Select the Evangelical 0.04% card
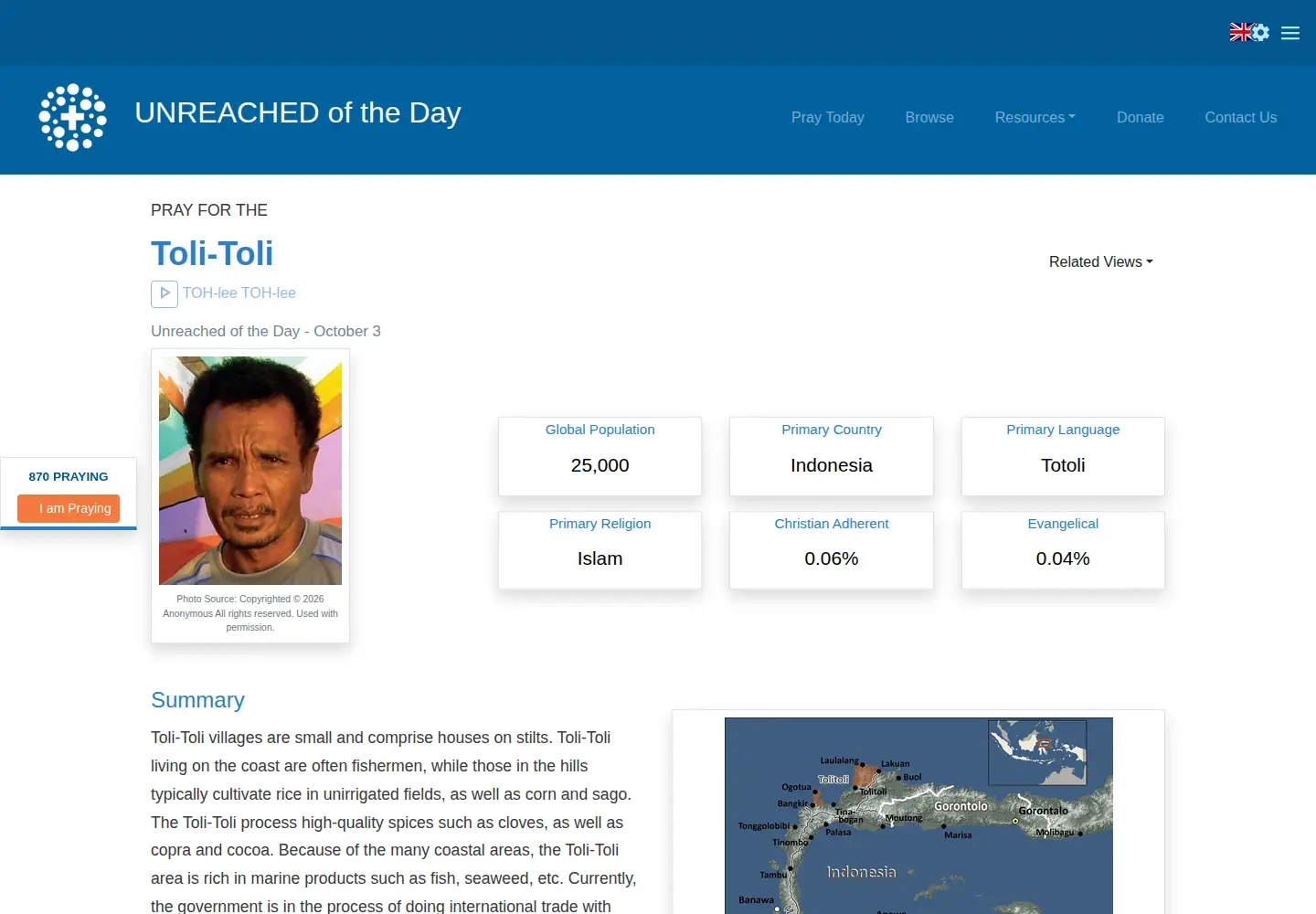This screenshot has width=1316, height=914. click(x=1063, y=549)
